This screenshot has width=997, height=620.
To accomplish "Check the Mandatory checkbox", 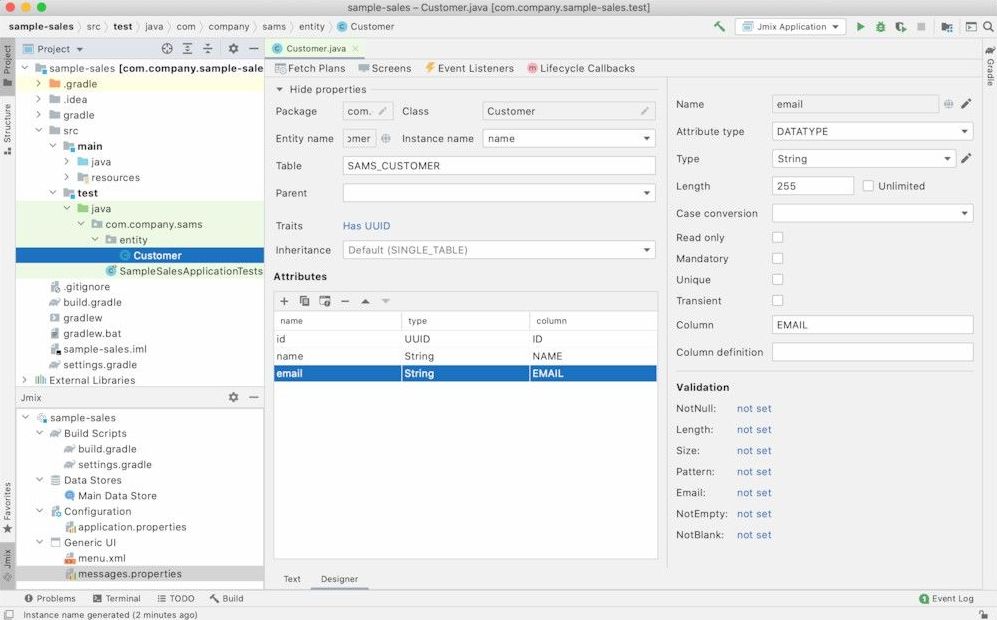I will [x=777, y=258].
